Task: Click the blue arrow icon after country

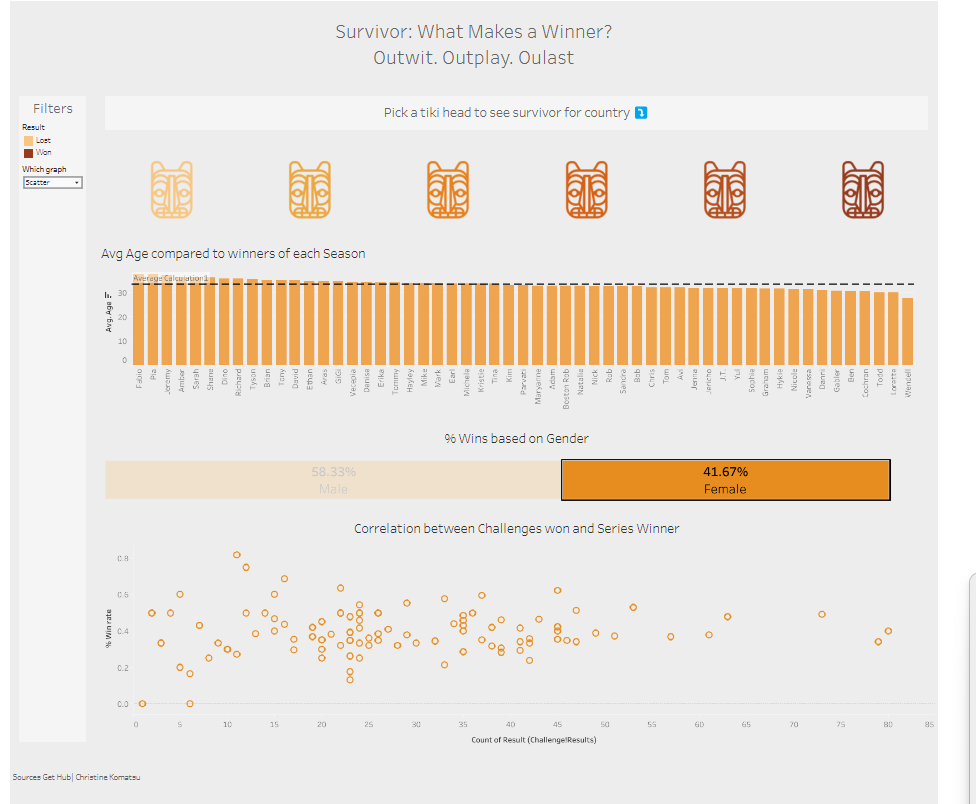Action: click(641, 113)
